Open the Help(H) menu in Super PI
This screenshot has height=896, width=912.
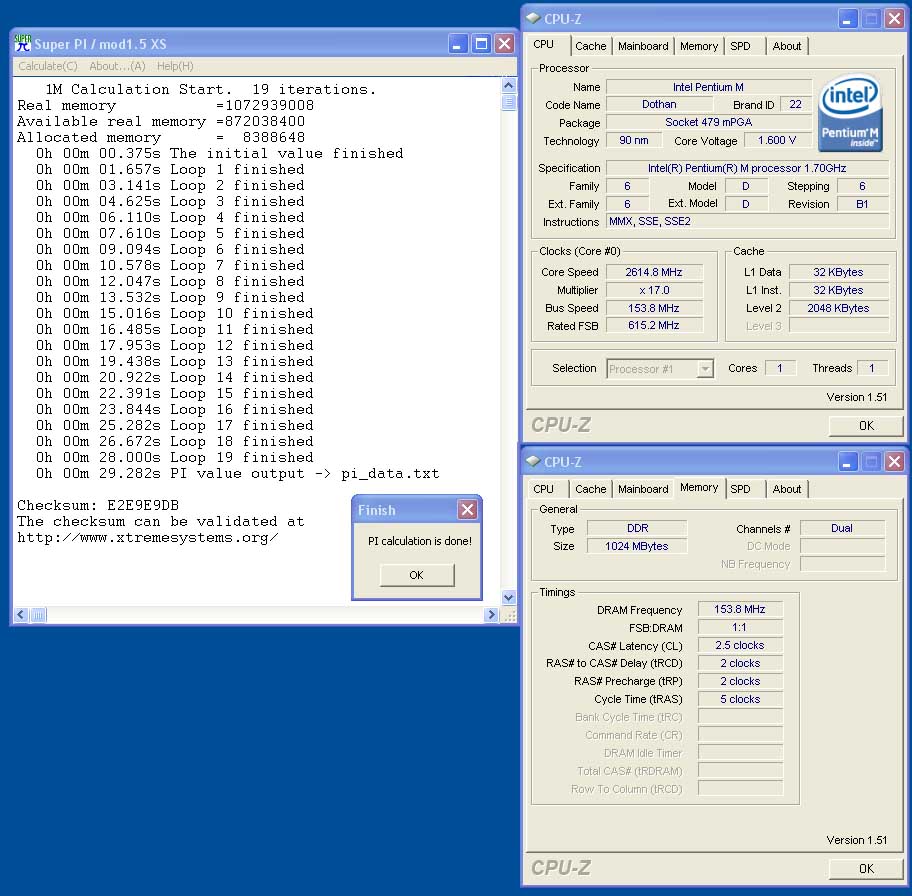(175, 66)
